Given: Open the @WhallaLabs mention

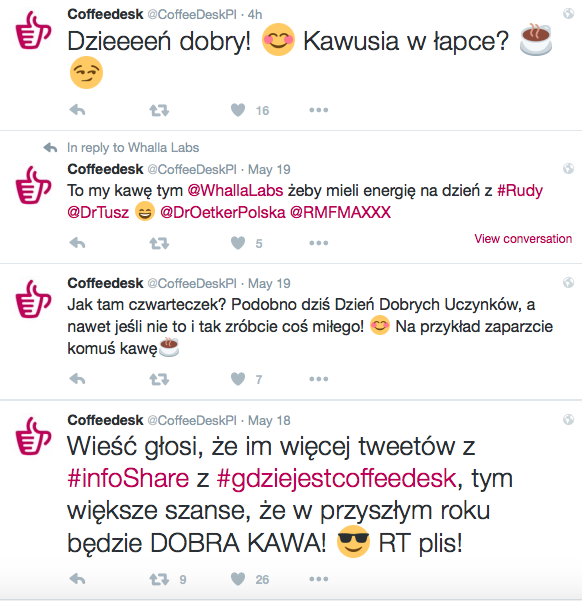Looking at the screenshot, I should [235, 190].
